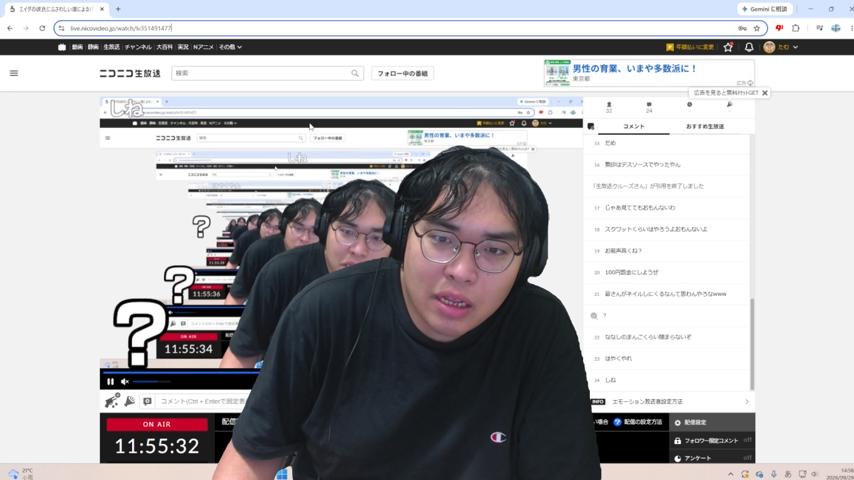Open the Windows Start button
Viewport: 854px width, 480px height.
click(282, 475)
